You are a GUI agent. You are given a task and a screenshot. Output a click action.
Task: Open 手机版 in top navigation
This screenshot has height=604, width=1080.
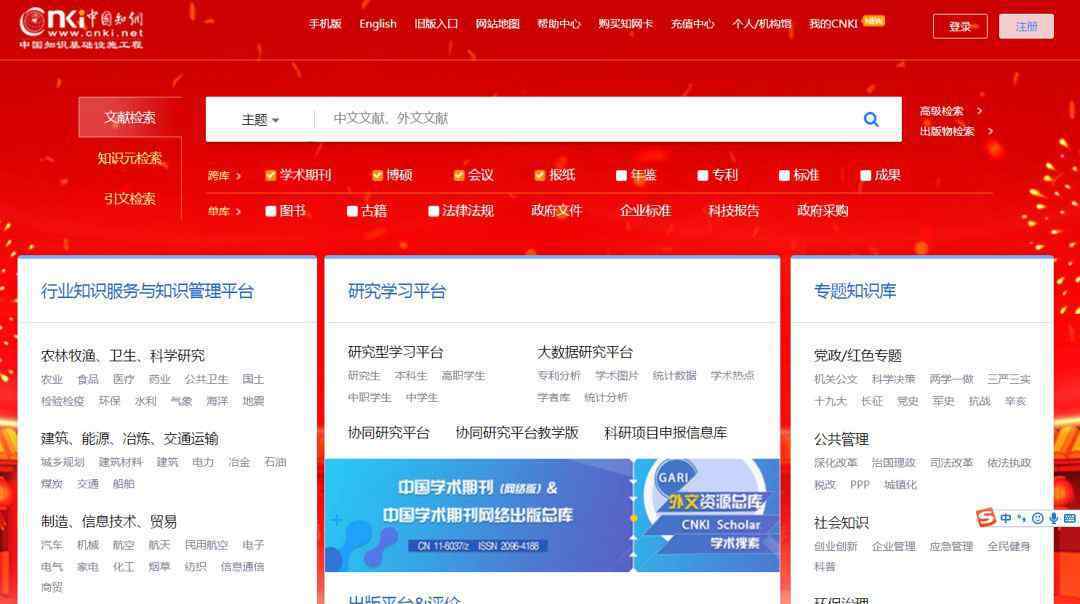click(325, 24)
